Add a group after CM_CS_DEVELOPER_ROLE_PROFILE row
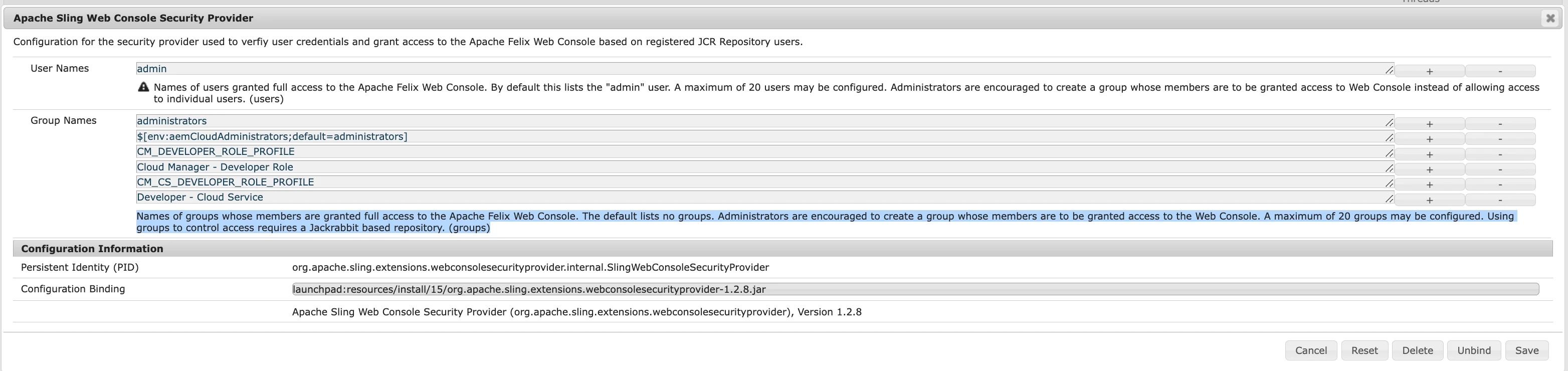The image size is (1568, 371). (x=1429, y=184)
